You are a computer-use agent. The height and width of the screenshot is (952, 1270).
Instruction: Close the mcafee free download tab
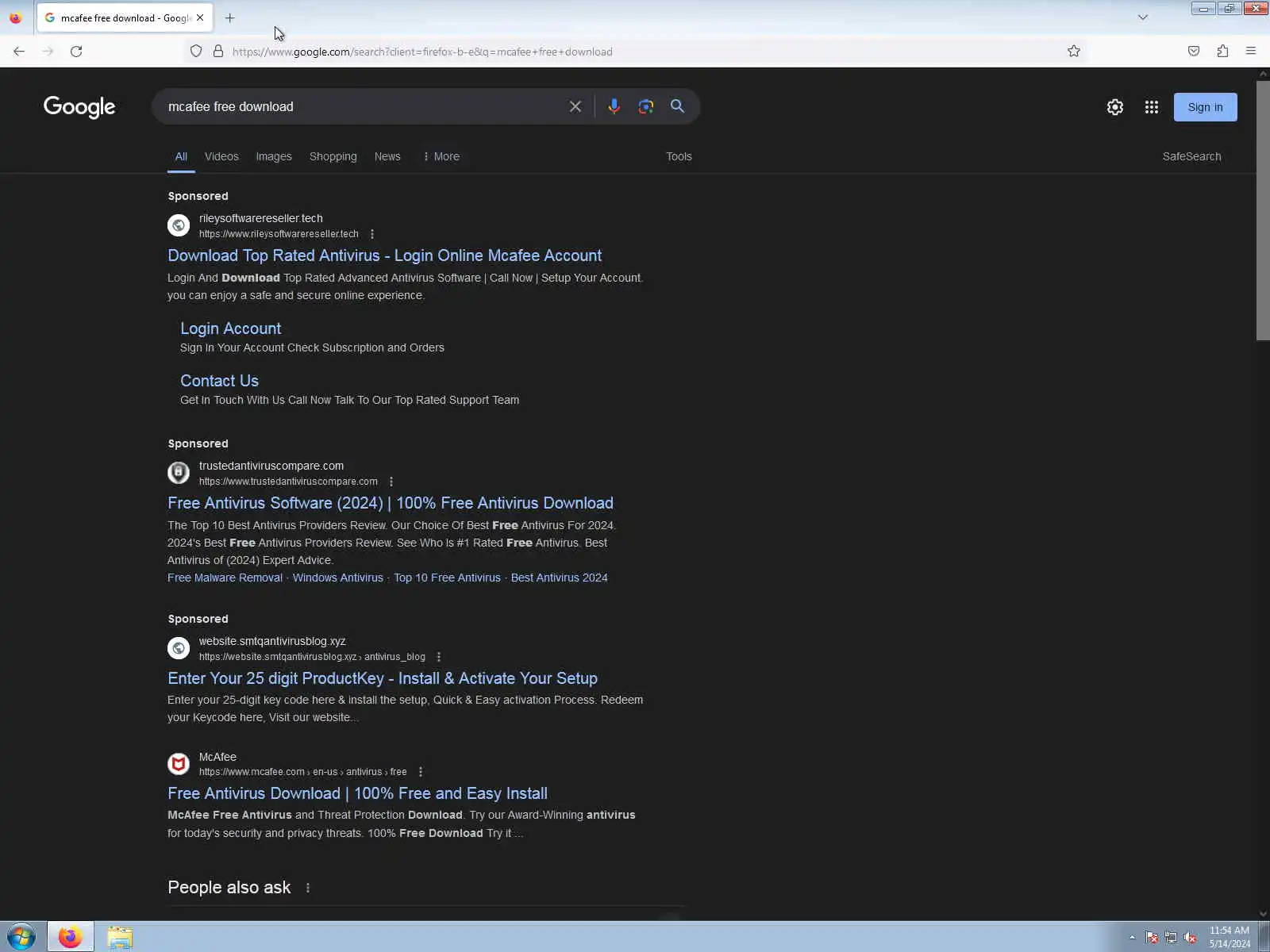tap(200, 17)
